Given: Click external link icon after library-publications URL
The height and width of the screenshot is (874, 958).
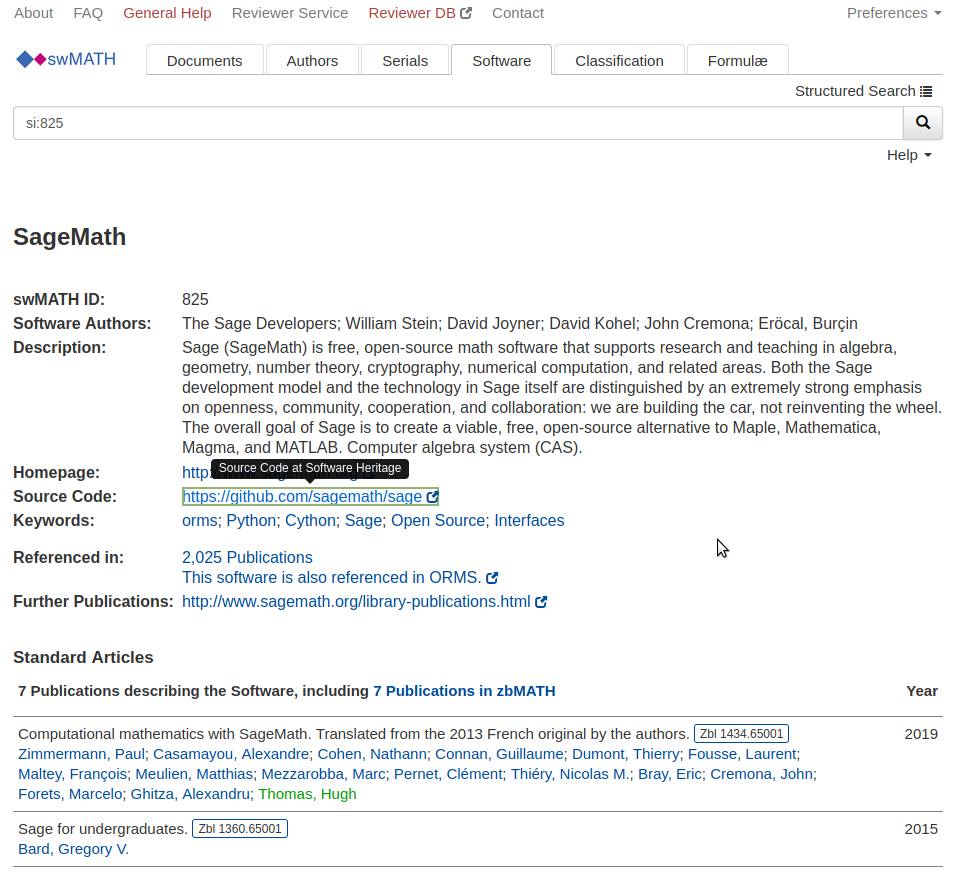Looking at the screenshot, I should coord(541,602).
